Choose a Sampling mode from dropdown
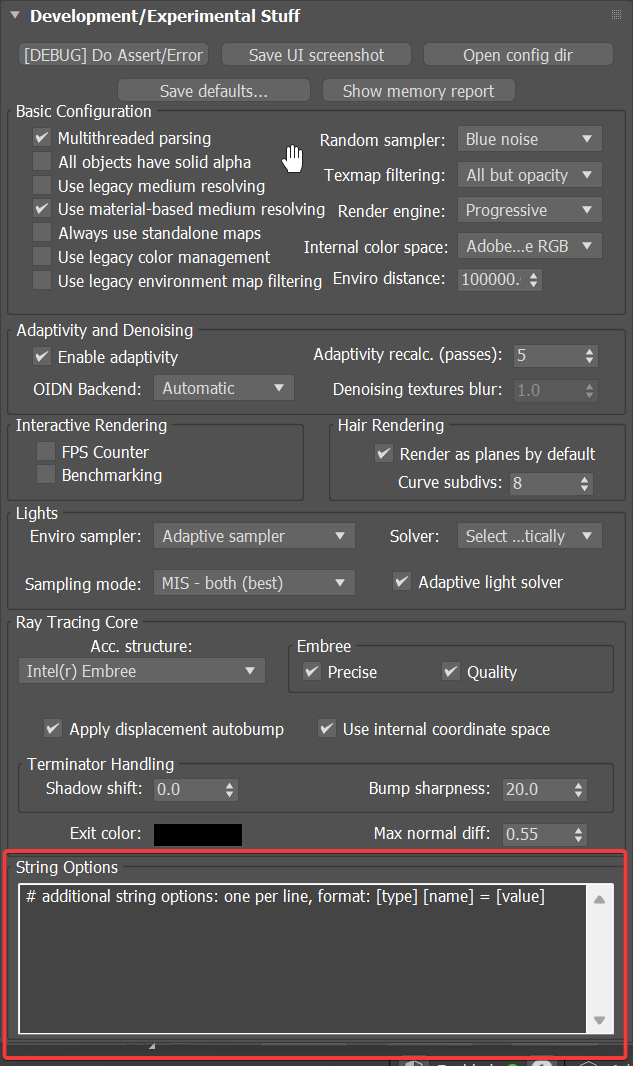The image size is (633, 1066). [x=254, y=583]
